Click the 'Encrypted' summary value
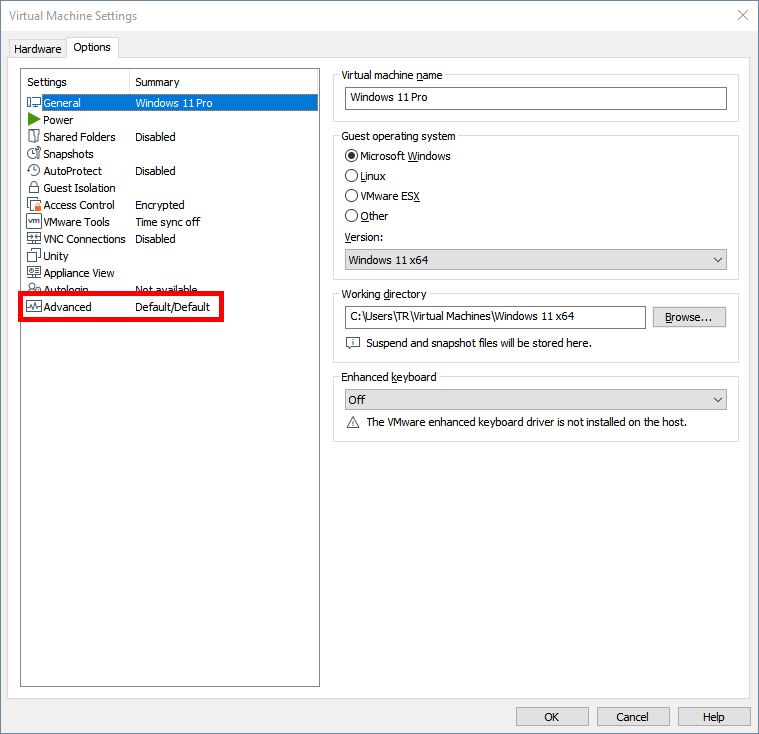759x734 pixels. pyautogui.click(x=160, y=205)
